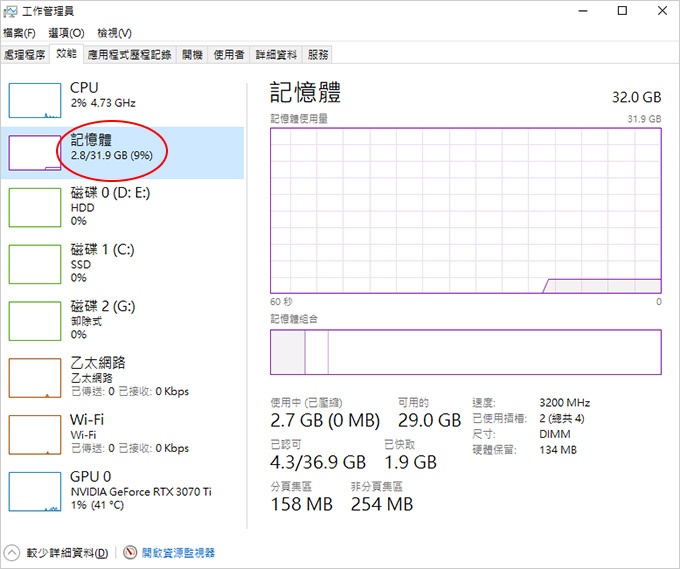Image resolution: width=680 pixels, height=569 pixels.
Task: Click the 乙太網路 heading label
Action: (98, 363)
